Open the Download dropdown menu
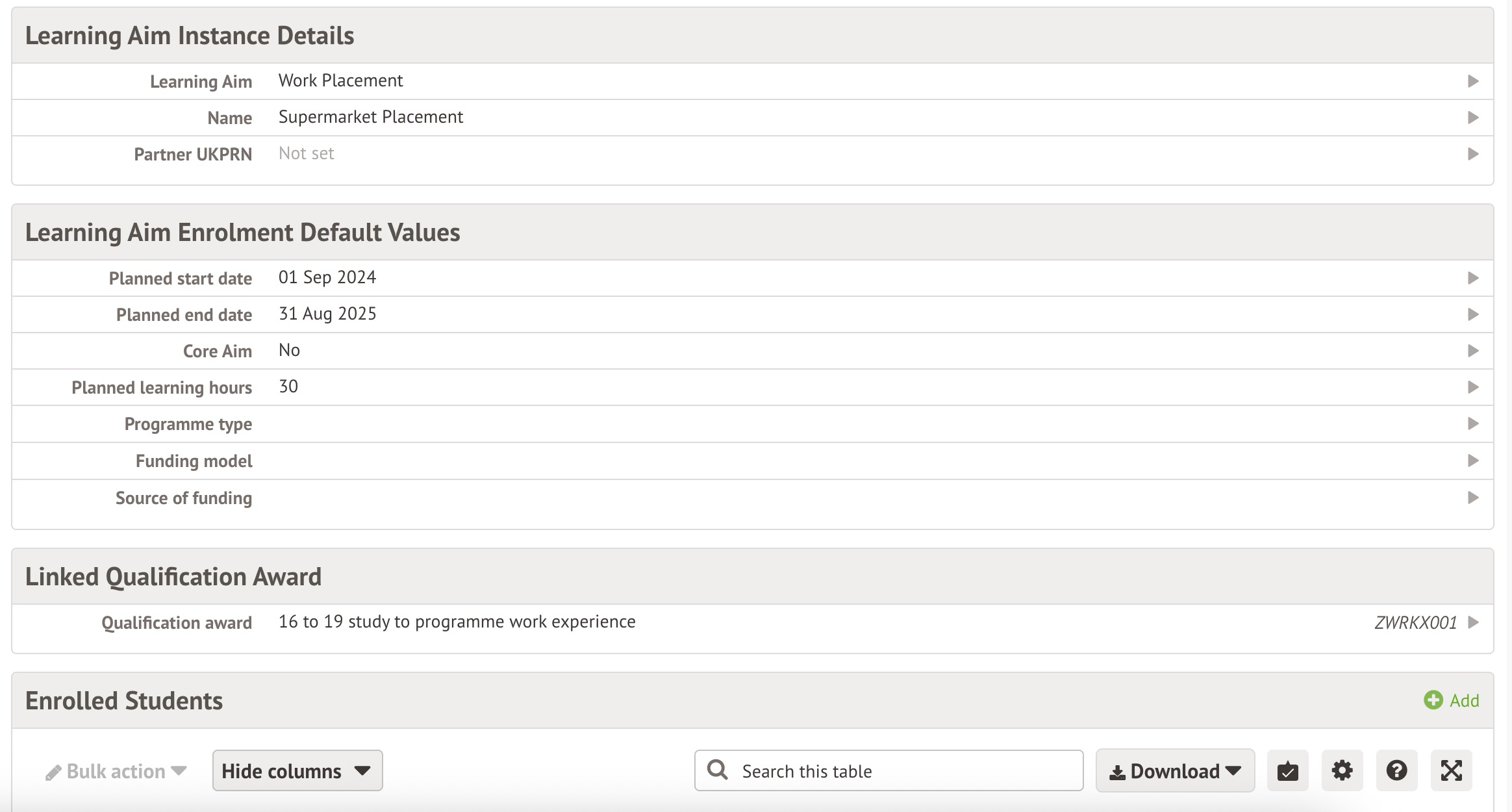This screenshot has width=1512, height=812. tap(1175, 771)
